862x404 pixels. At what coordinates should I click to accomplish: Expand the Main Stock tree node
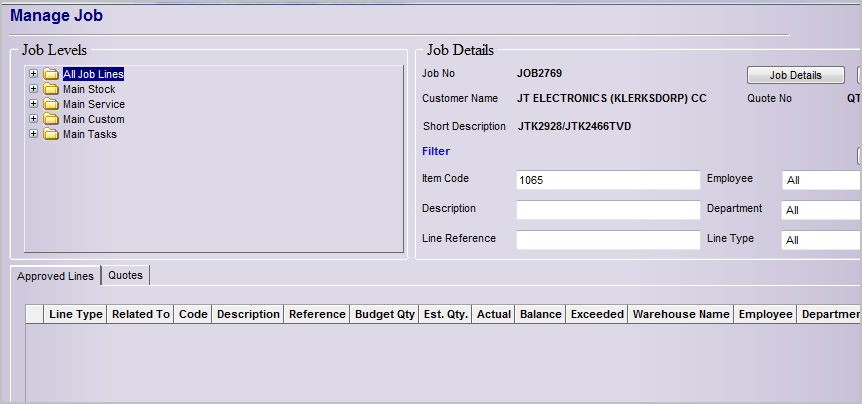tap(34, 89)
